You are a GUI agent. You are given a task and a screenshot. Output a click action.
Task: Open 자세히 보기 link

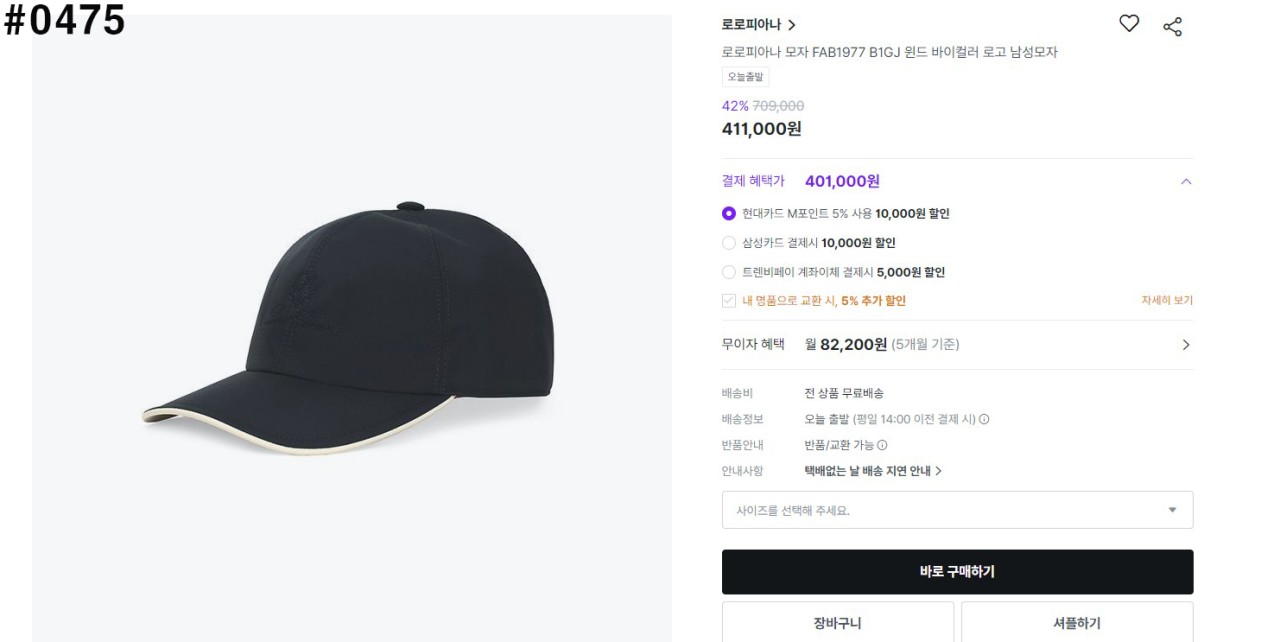coord(1167,300)
